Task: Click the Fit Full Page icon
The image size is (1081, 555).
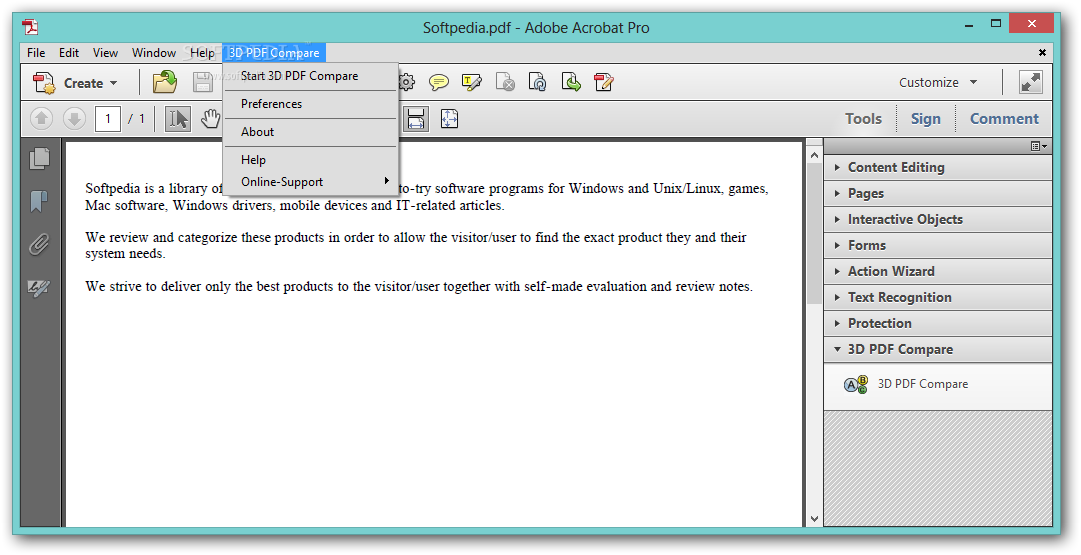Action: [449, 119]
